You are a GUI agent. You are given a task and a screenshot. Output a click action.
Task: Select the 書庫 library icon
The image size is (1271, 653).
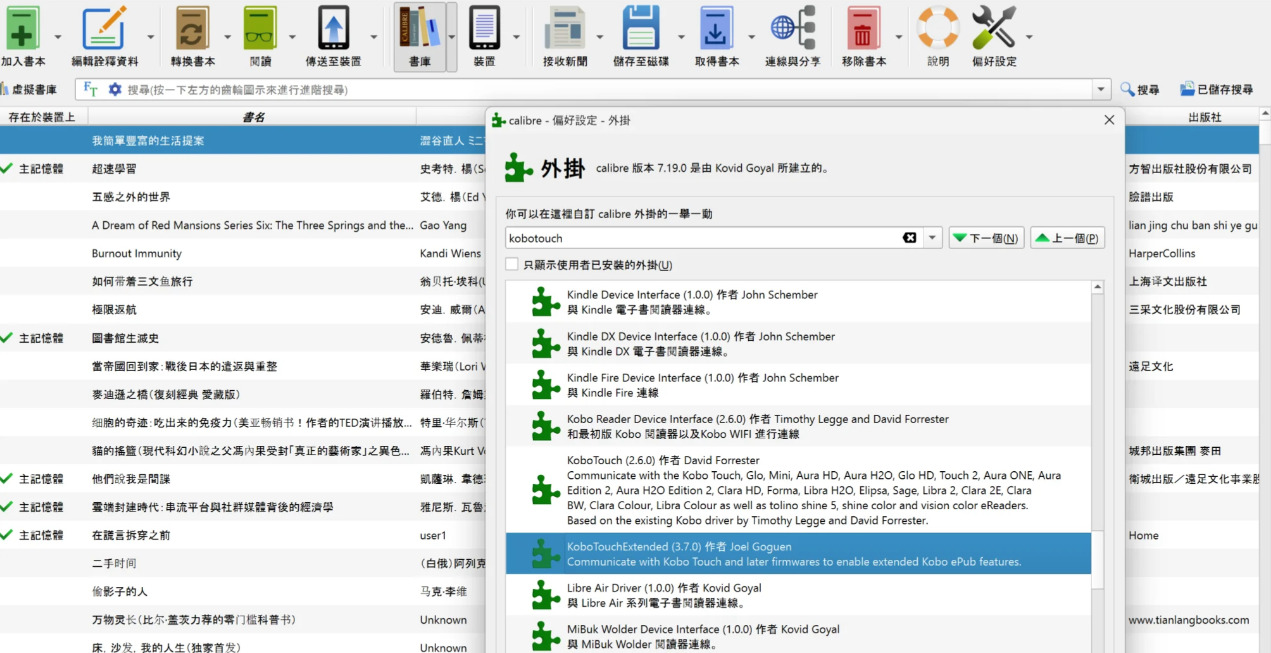419,28
